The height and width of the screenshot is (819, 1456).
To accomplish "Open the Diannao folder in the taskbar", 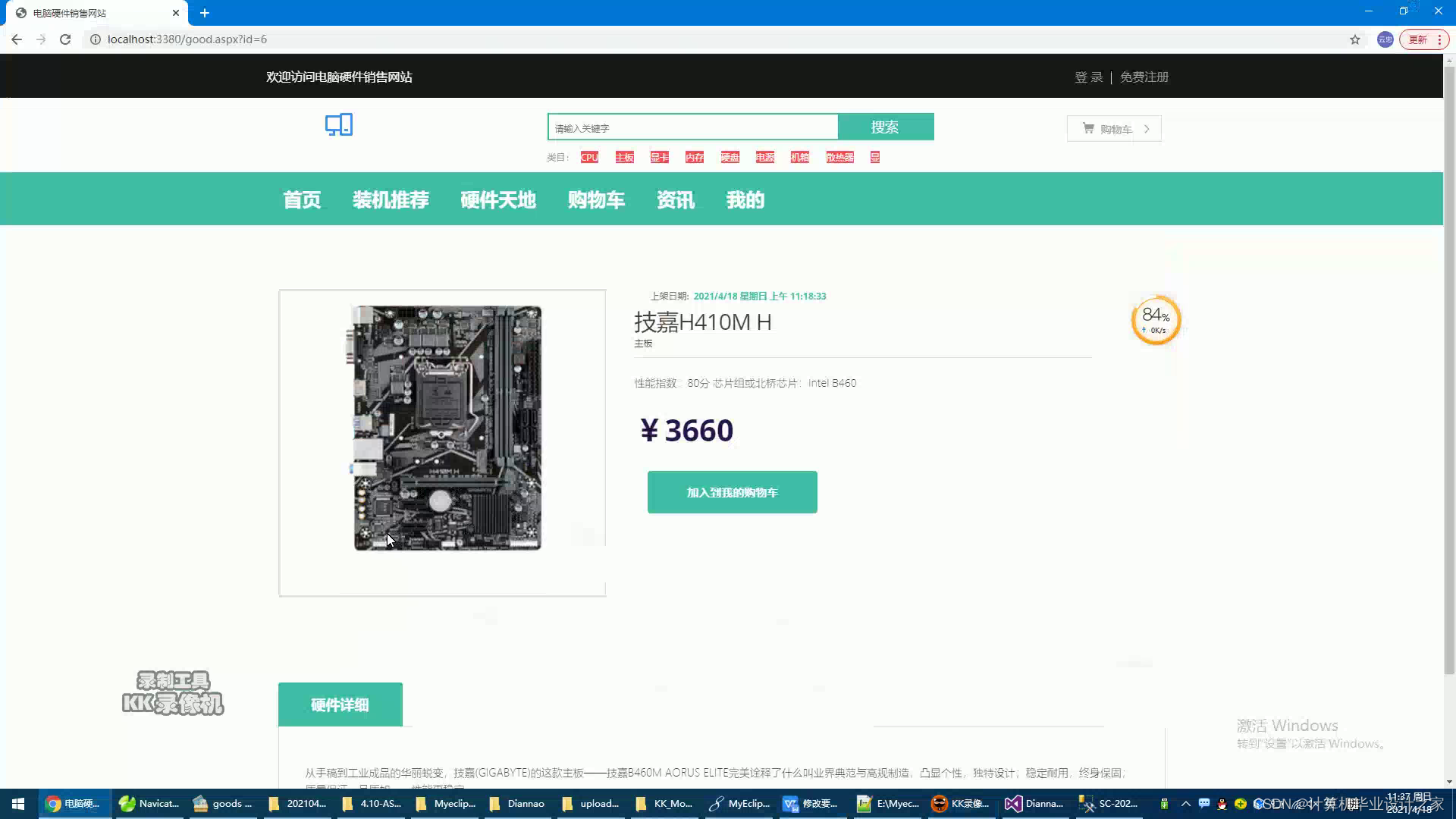I will 518,804.
